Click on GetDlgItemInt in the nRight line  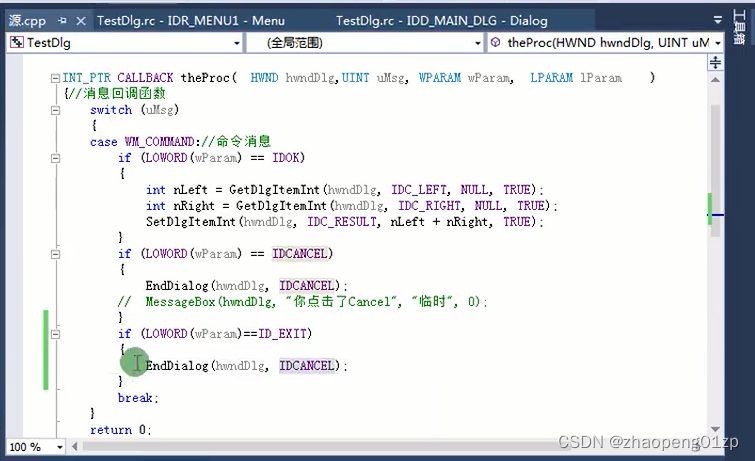(x=281, y=206)
